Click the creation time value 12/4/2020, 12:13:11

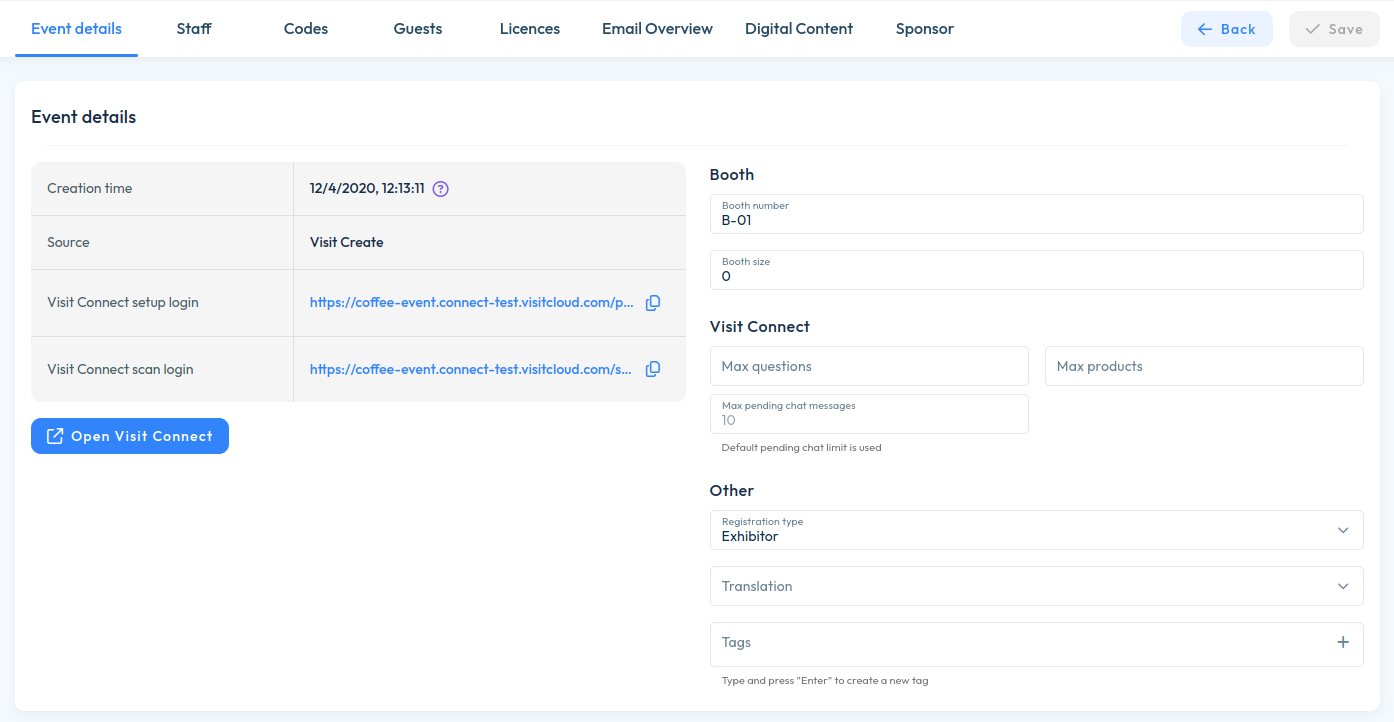pos(367,188)
